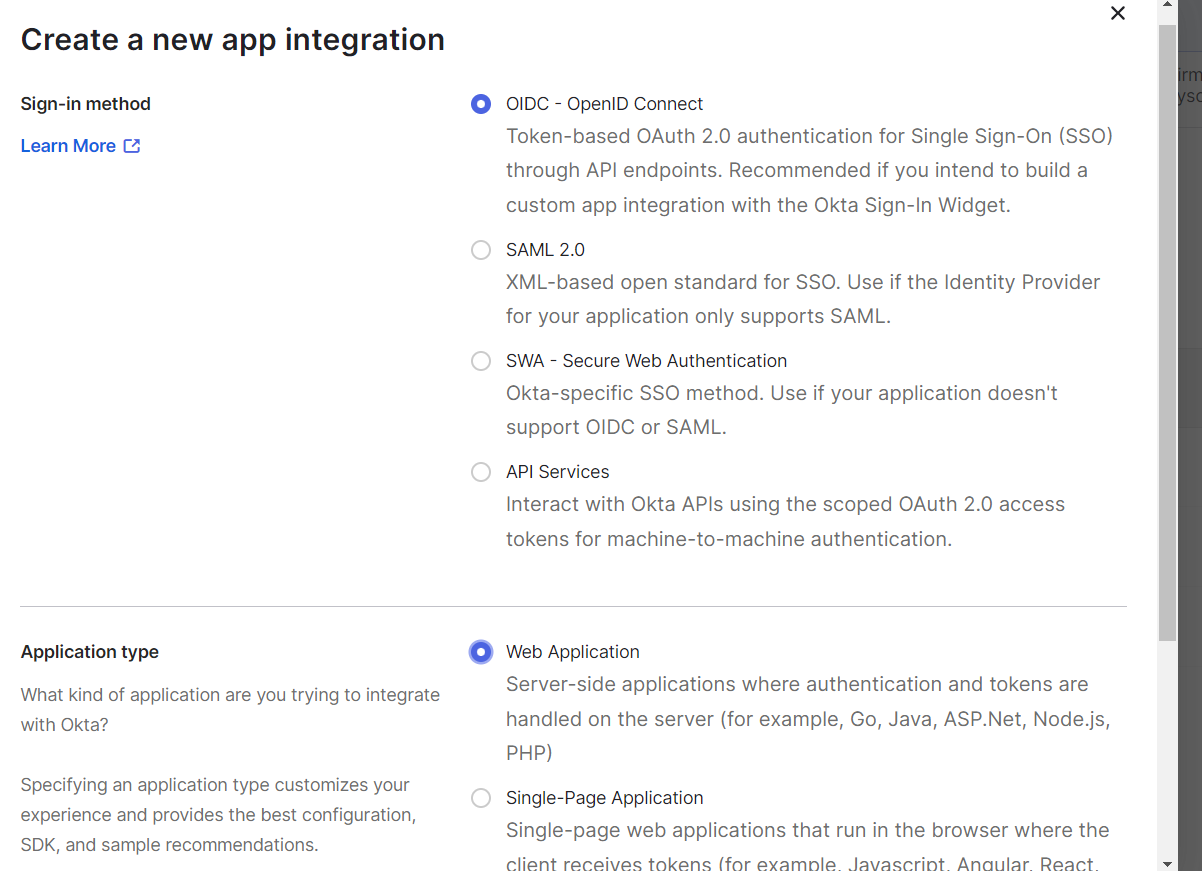Click 'Interact with Okta APIs' description text
This screenshot has height=871, width=1202.
coord(785,521)
